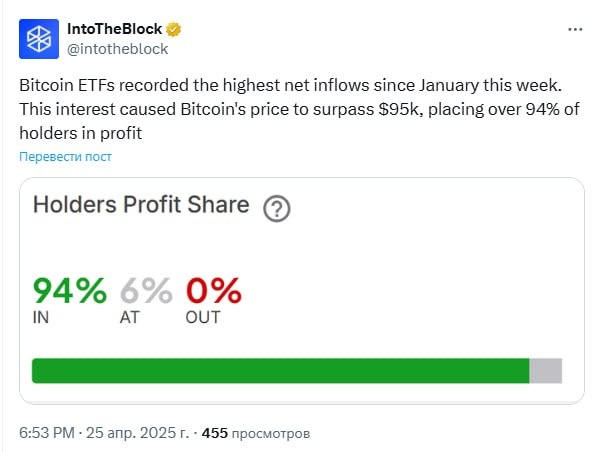Click the "455 просмотров" view count

click(255, 433)
